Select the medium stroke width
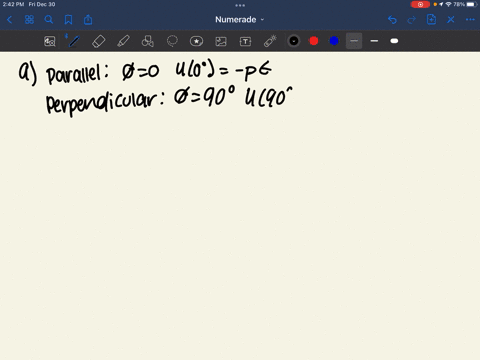The width and height of the screenshot is (480, 360). pyautogui.click(x=374, y=41)
